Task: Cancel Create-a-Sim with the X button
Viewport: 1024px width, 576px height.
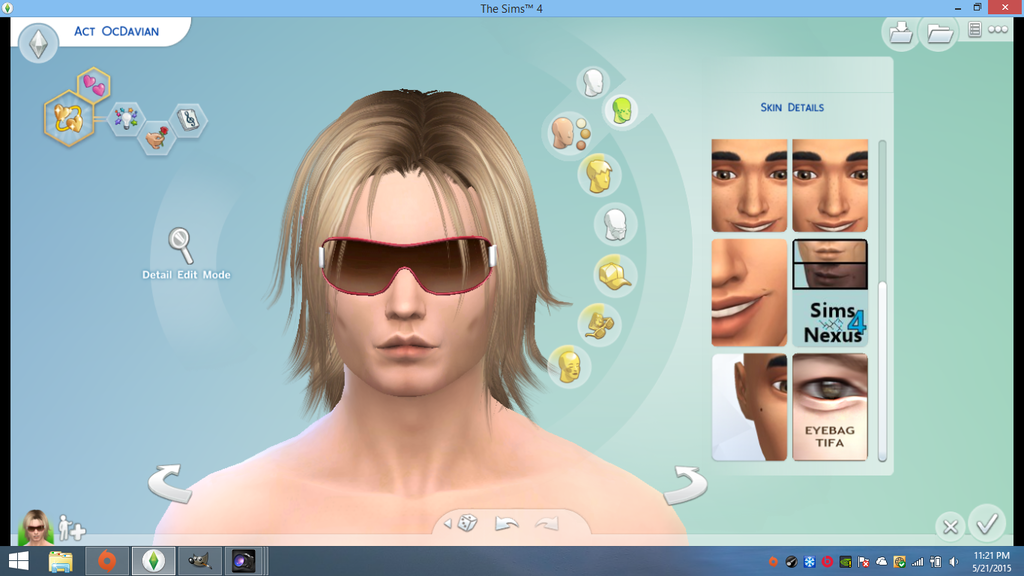Action: pyautogui.click(x=950, y=526)
